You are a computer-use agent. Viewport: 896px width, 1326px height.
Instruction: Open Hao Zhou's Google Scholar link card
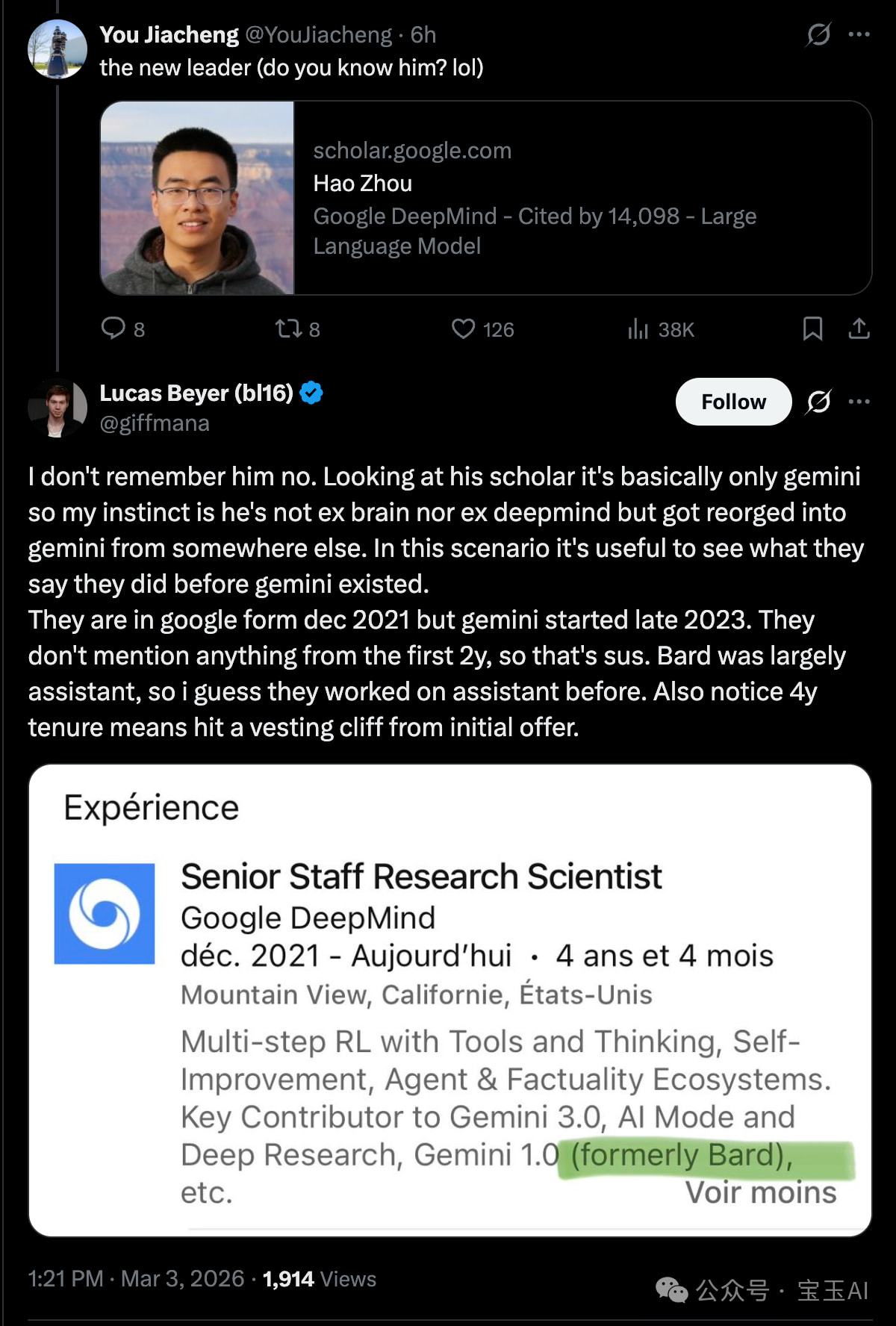pos(582,198)
